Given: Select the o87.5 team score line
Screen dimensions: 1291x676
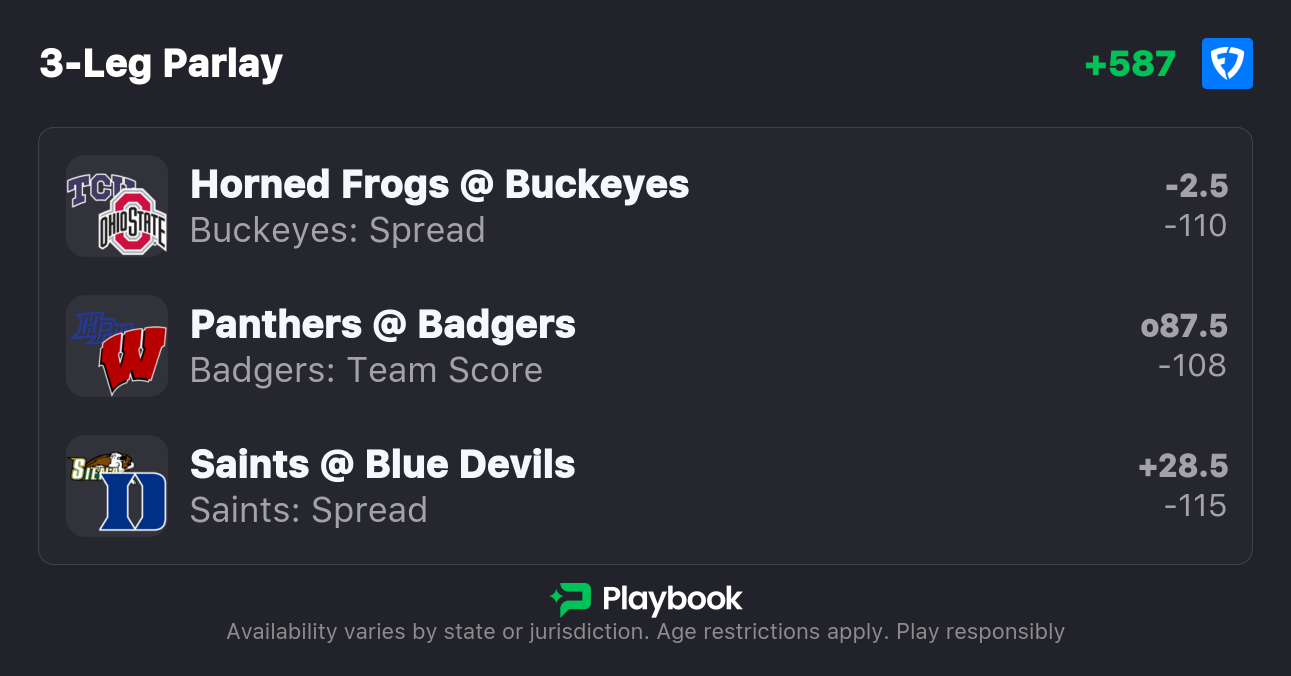Looking at the screenshot, I should [x=1184, y=326].
